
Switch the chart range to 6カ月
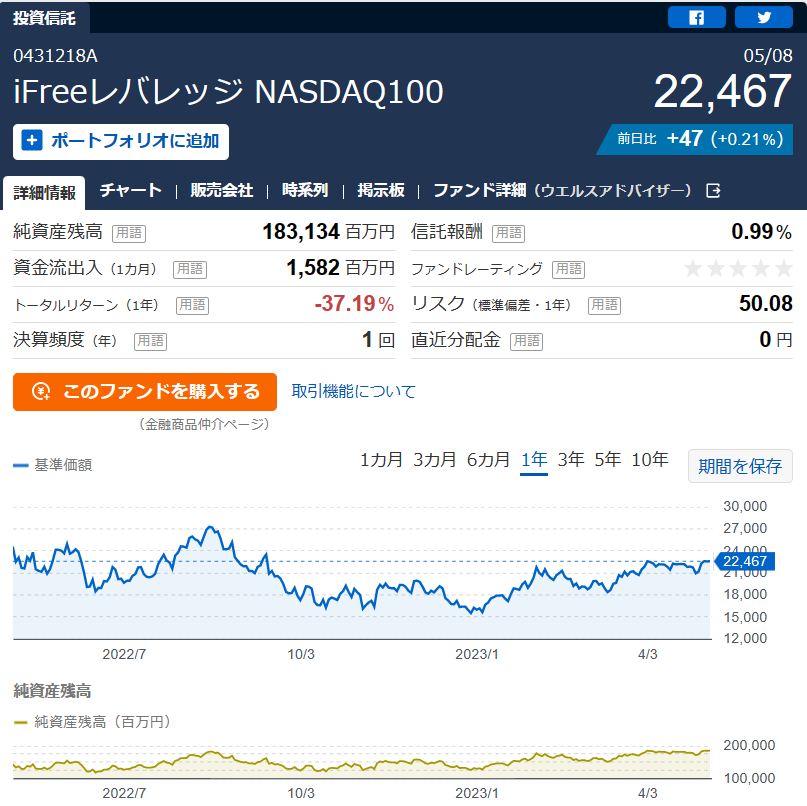(488, 460)
